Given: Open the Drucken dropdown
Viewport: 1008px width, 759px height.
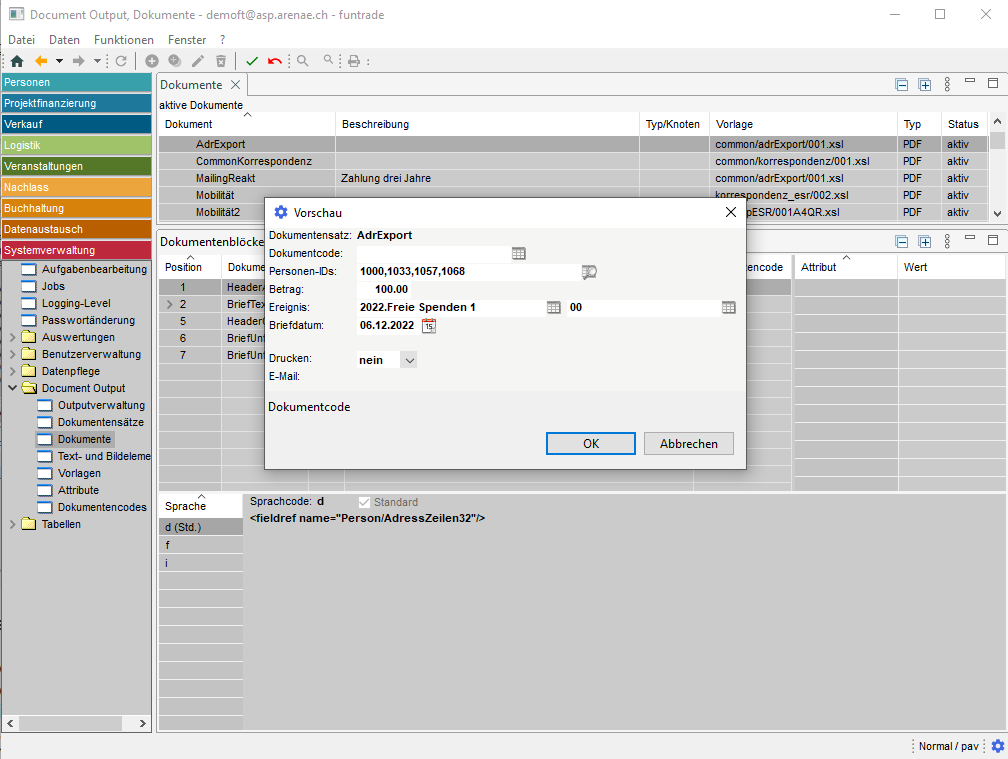Looking at the screenshot, I should click(x=408, y=360).
